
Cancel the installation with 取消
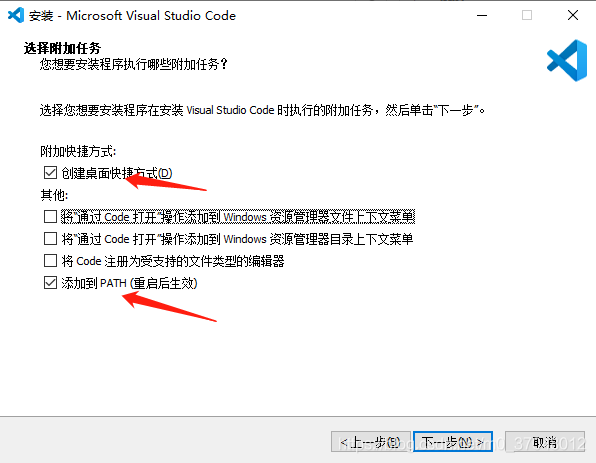[545, 442]
